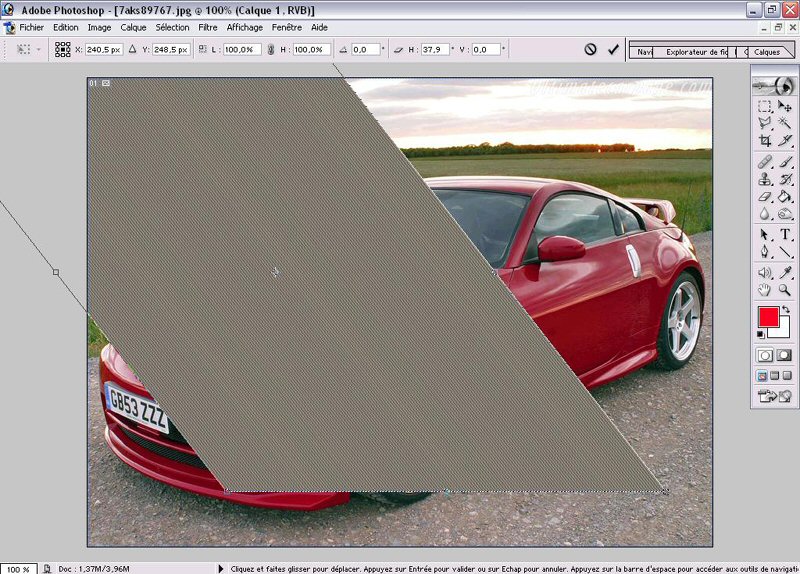Commit the transform with the checkmark button
The image size is (800, 574).
(x=613, y=49)
